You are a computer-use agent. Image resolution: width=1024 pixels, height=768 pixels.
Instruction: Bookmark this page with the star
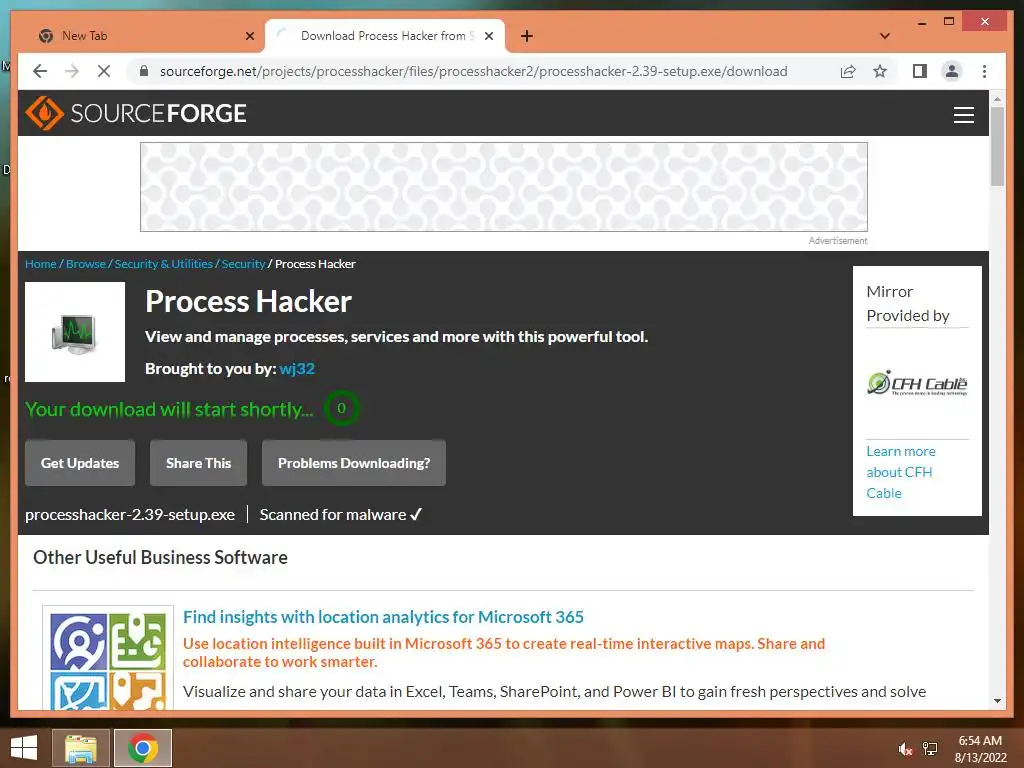coord(880,71)
